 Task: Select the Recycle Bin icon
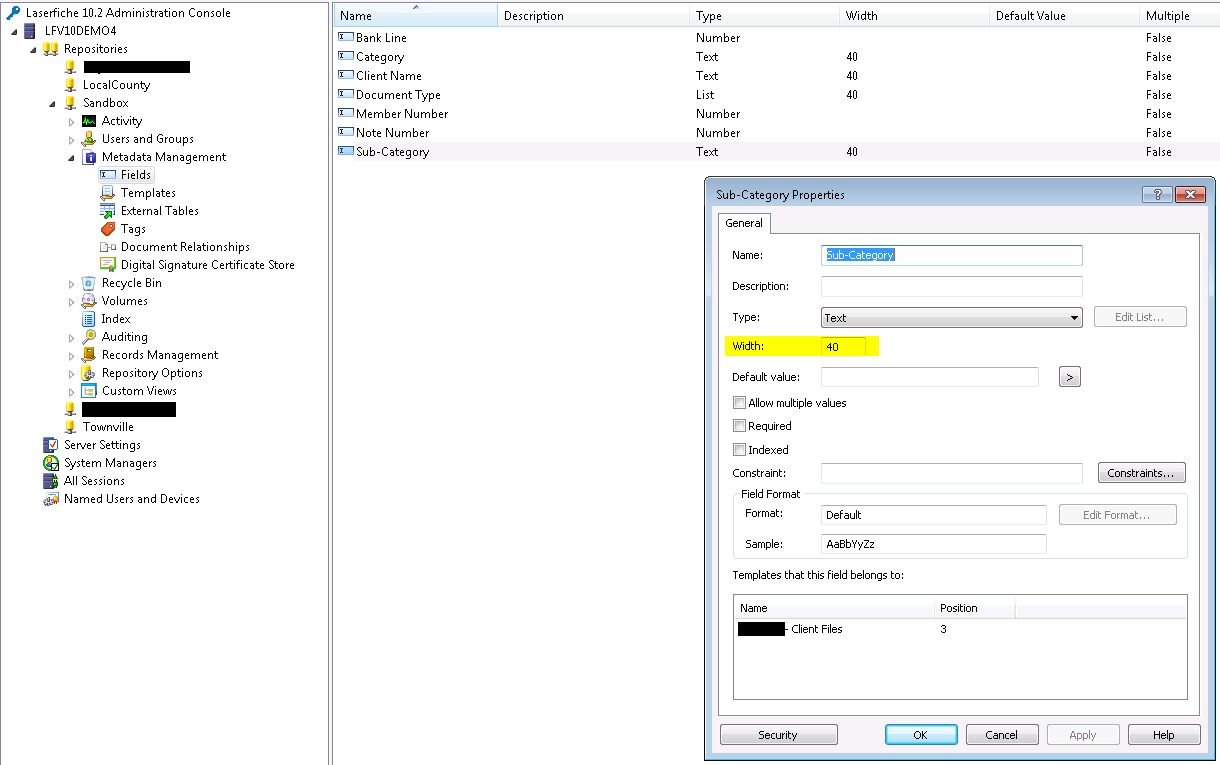(x=89, y=283)
